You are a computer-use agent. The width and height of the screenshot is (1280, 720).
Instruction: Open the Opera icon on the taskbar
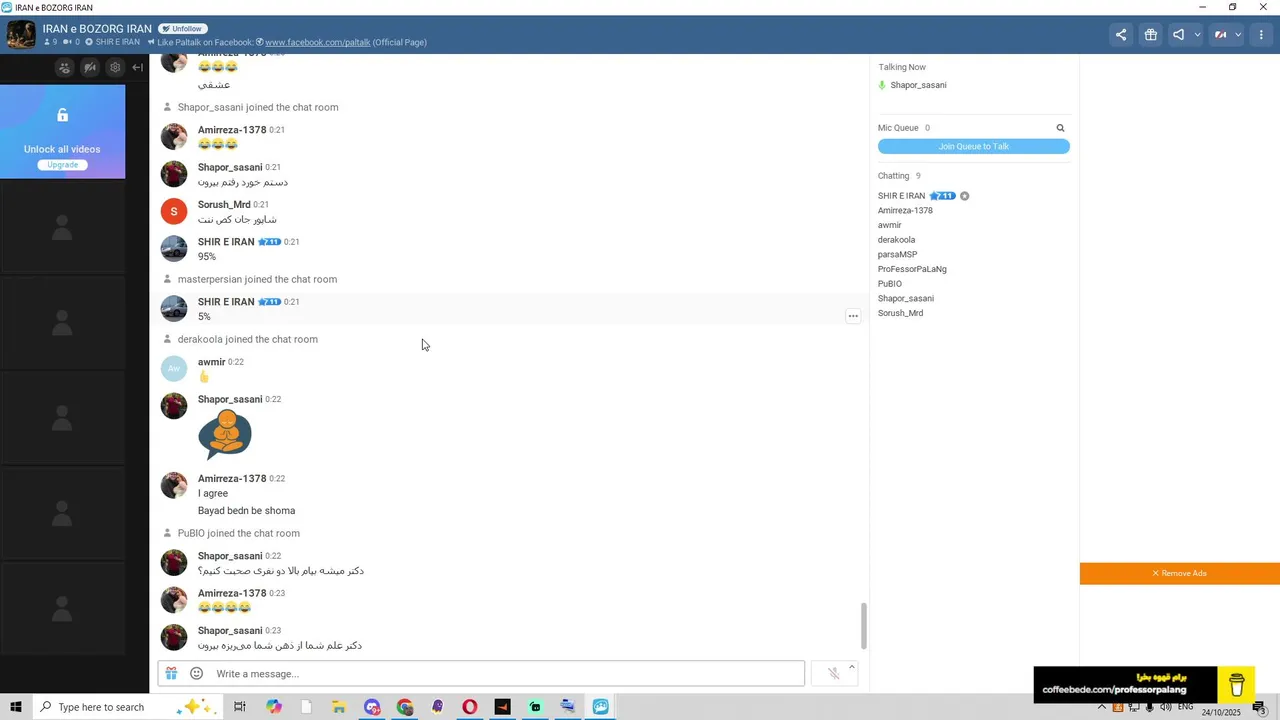(470, 707)
